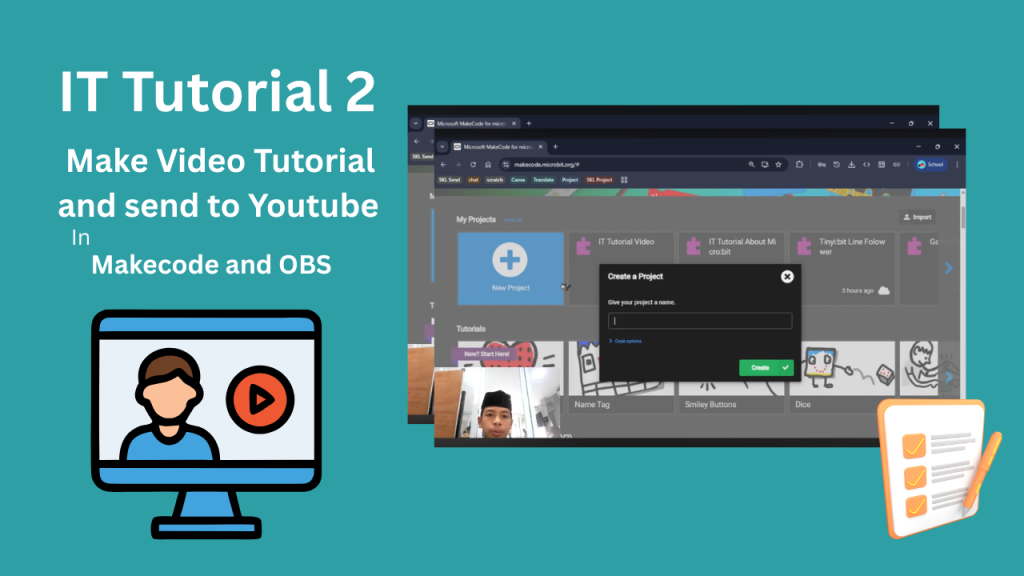Click the home icon in the browser toolbar
The image size is (1024, 576).
click(488, 165)
